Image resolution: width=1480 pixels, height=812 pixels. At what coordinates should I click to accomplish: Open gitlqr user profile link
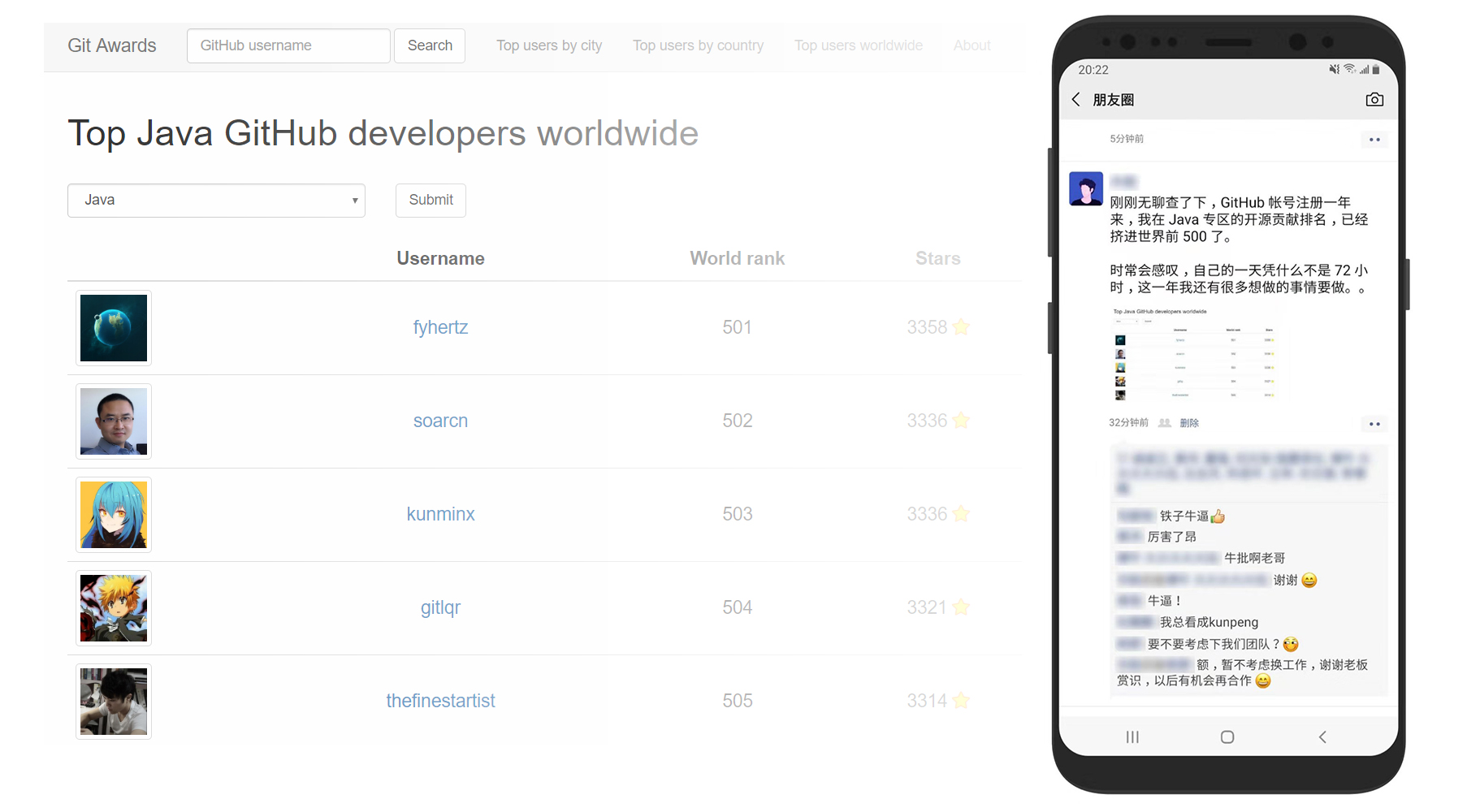(x=440, y=607)
